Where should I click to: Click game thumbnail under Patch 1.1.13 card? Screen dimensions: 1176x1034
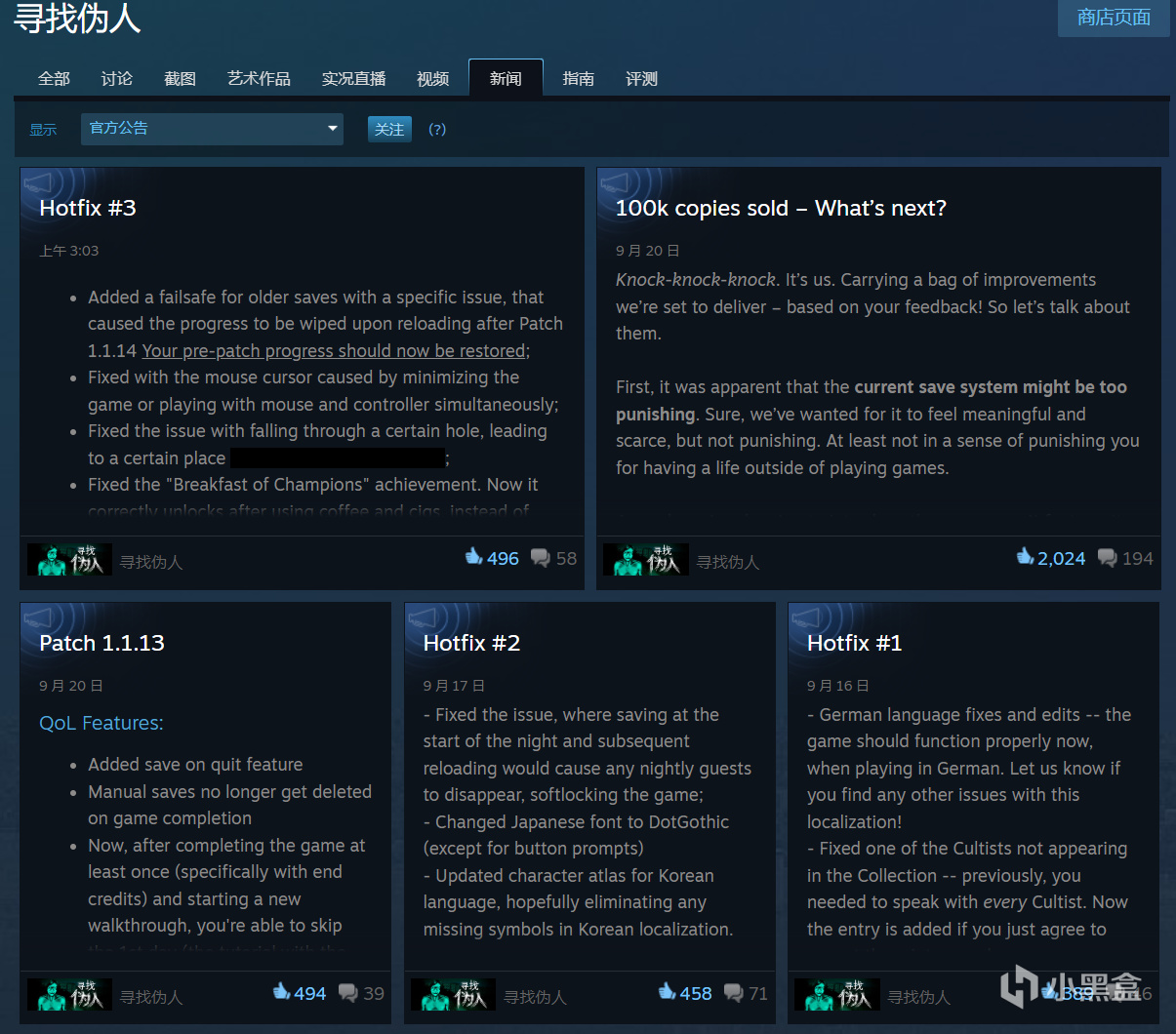69,995
